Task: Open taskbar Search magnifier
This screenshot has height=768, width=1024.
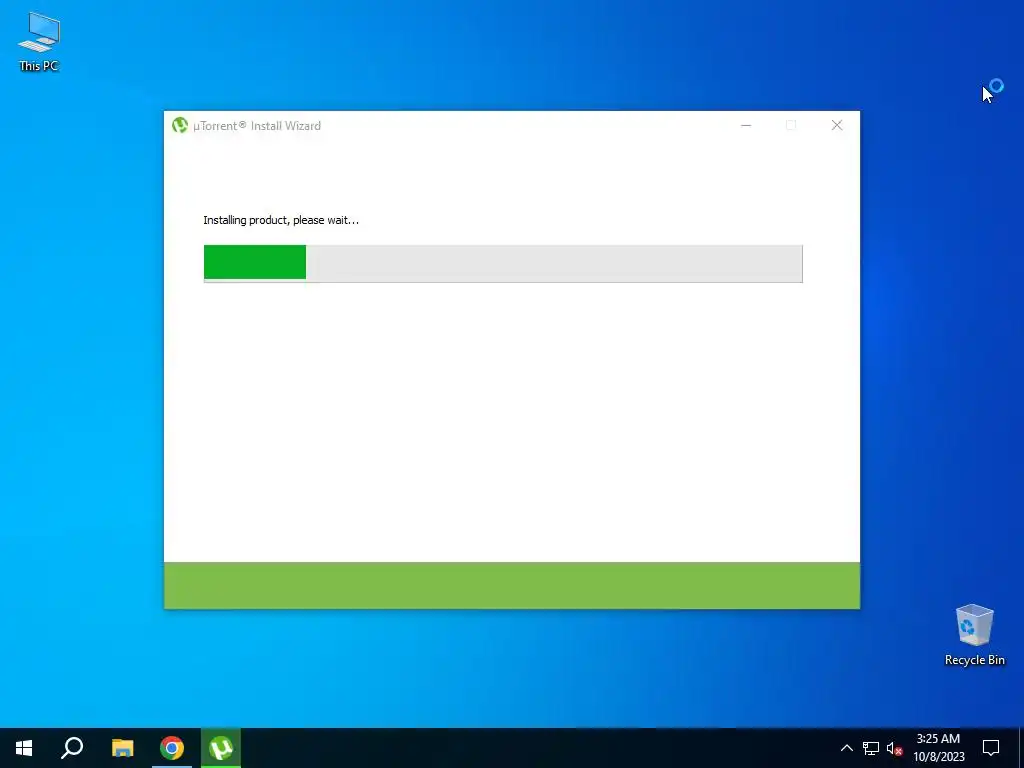Action: point(72,748)
